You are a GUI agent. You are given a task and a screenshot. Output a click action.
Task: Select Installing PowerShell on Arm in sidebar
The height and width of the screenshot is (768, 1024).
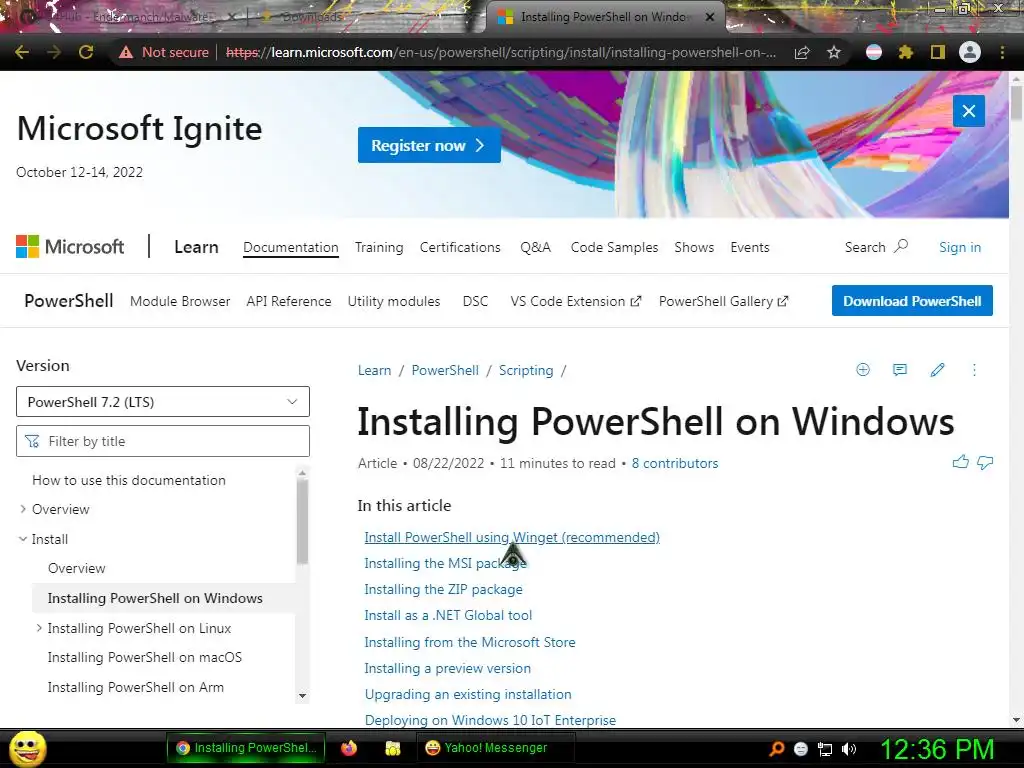[x=135, y=687]
